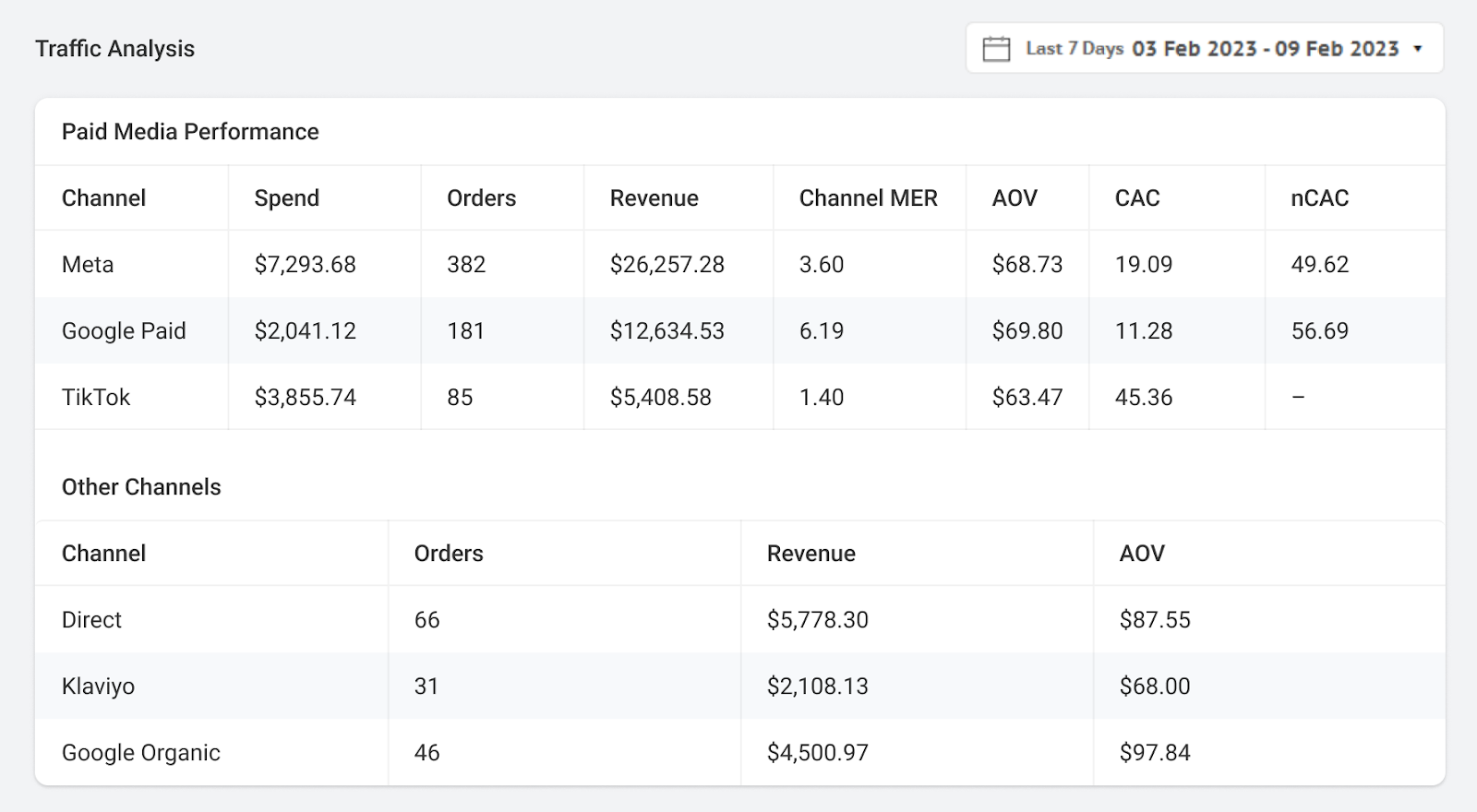
Task: Click the Klaviyo channel row
Action: point(98,687)
